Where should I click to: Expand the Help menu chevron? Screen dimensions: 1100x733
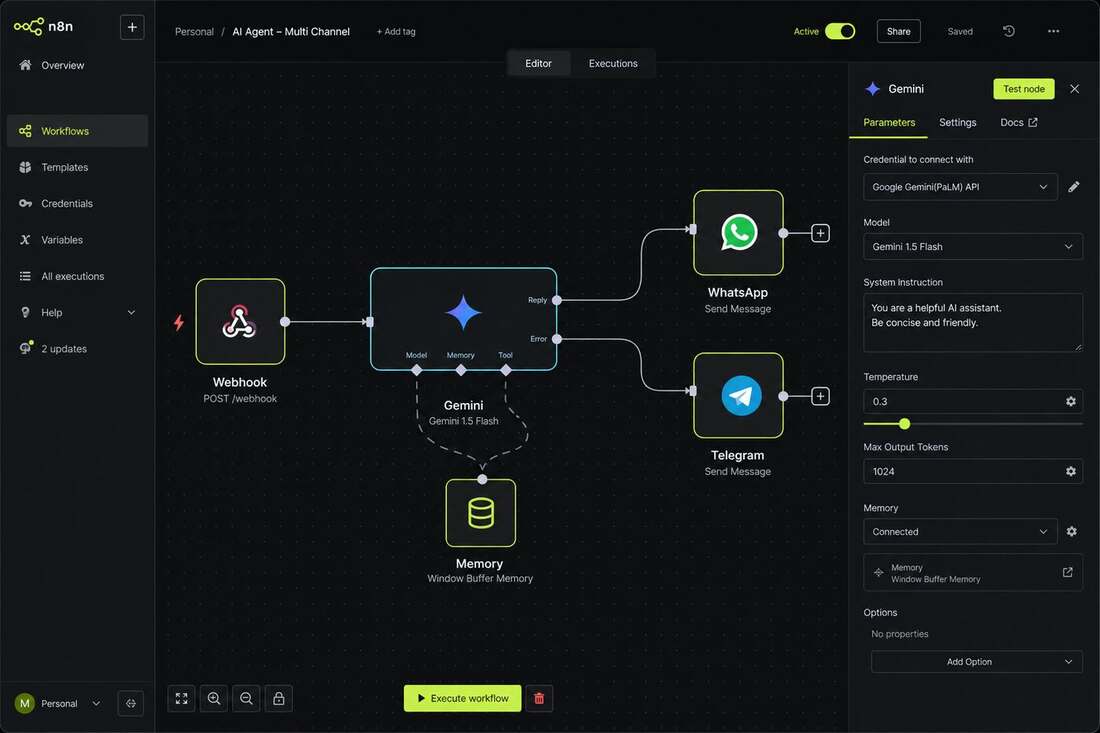click(131, 313)
